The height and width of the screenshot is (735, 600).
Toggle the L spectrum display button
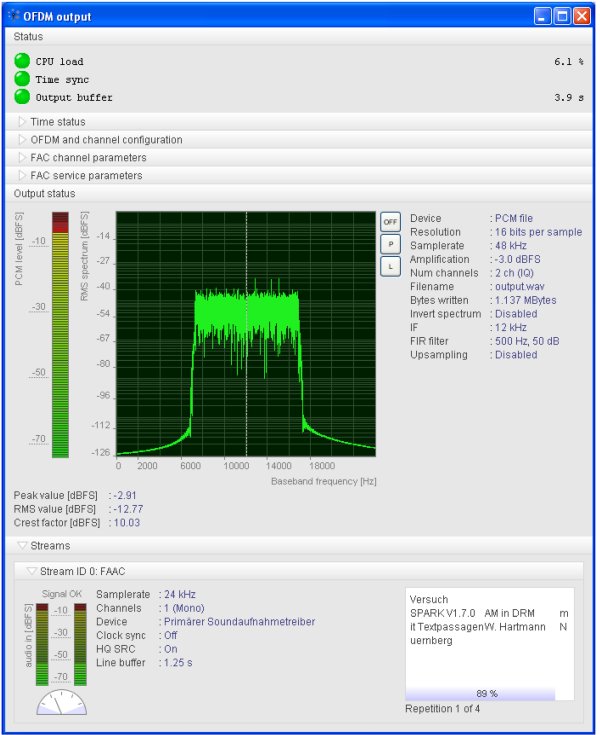[x=390, y=266]
